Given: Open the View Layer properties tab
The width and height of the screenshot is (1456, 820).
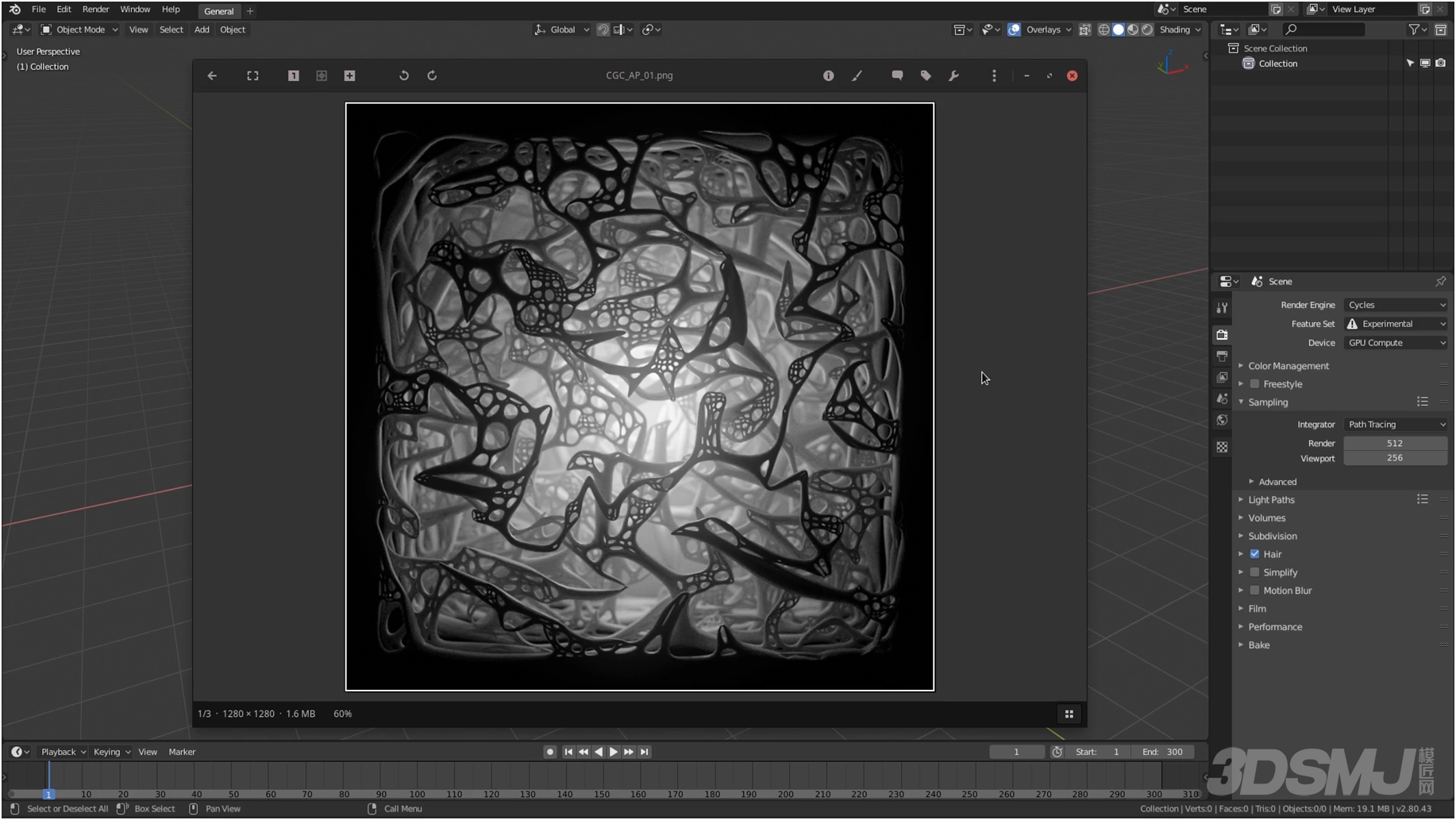Looking at the screenshot, I should coord(1223,378).
